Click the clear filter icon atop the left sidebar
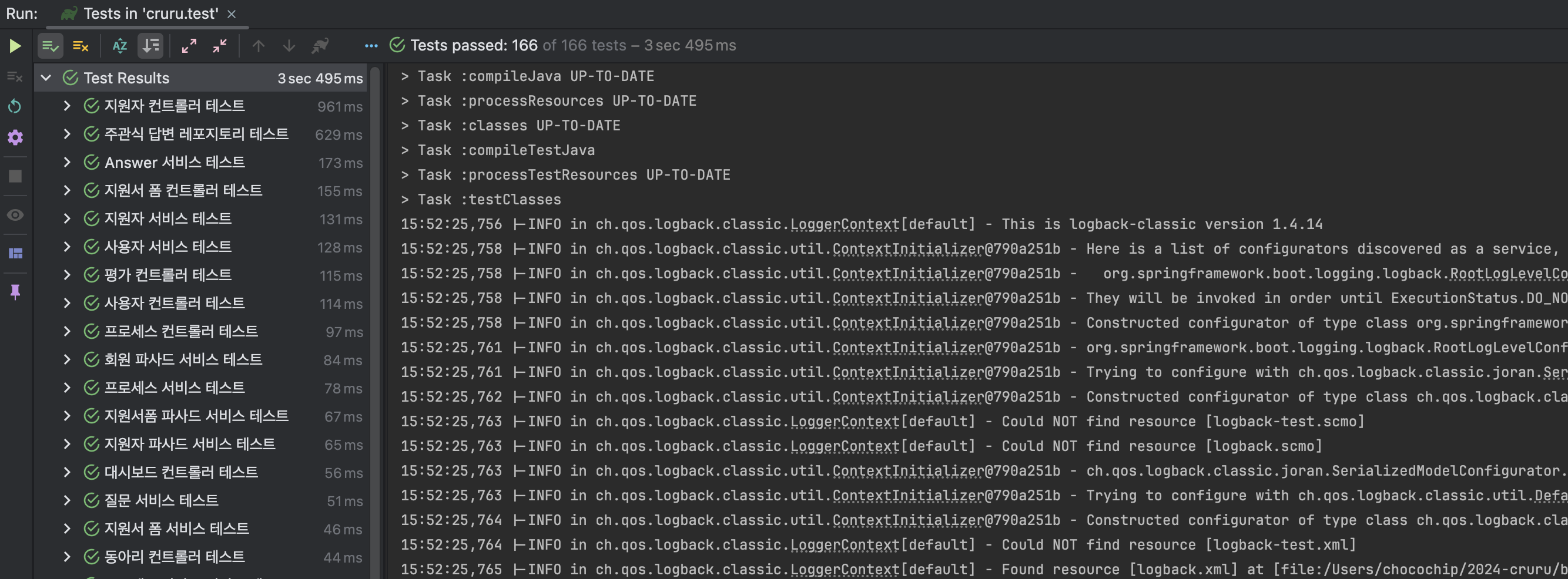1568x579 pixels. tap(15, 76)
